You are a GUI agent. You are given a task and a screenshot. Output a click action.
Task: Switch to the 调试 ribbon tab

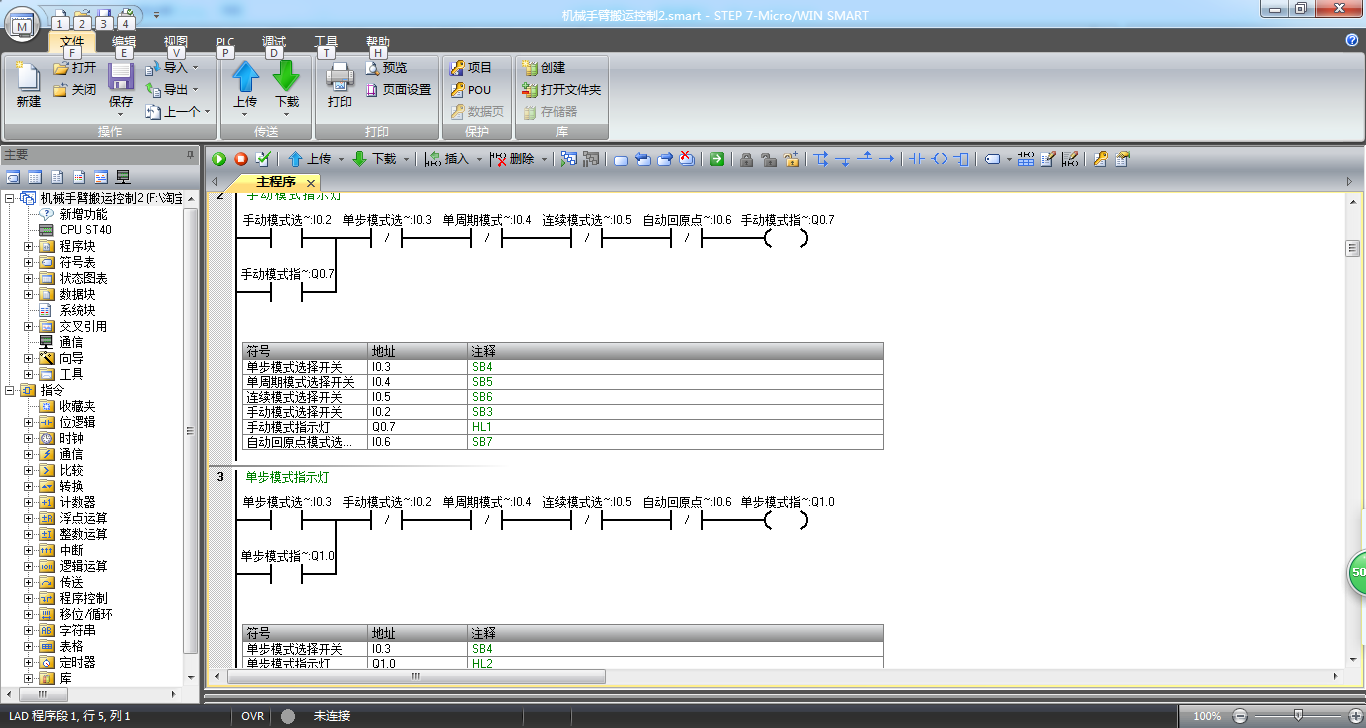point(274,42)
